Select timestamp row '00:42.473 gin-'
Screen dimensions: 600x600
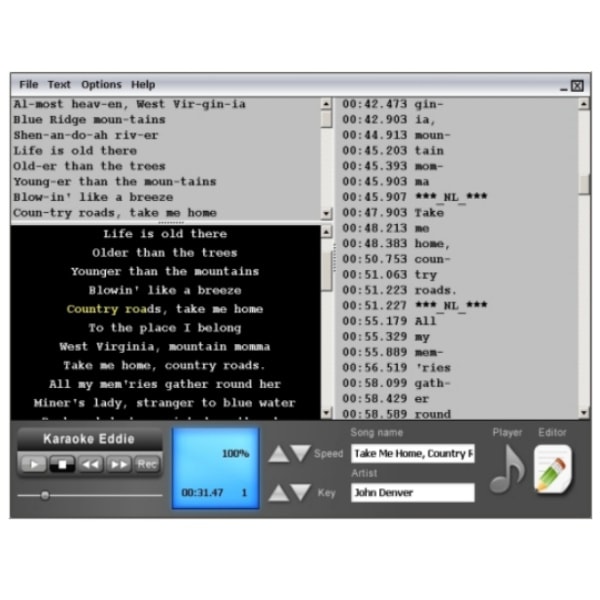pos(393,104)
